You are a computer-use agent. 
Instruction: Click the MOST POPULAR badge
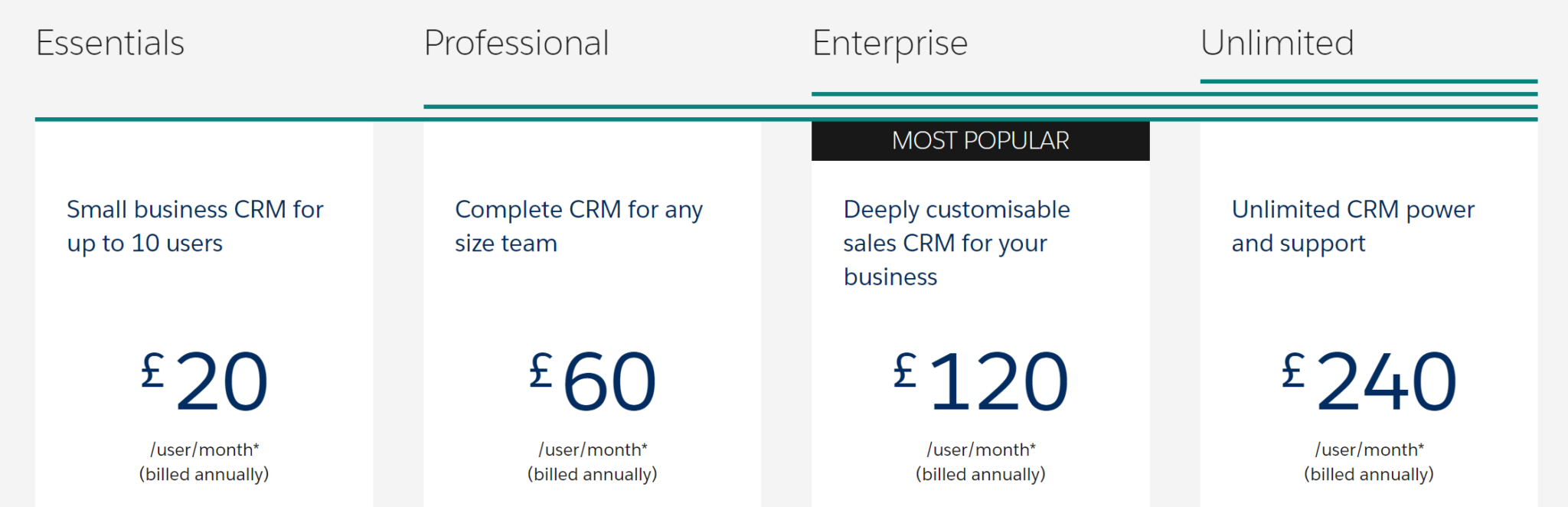click(980, 140)
